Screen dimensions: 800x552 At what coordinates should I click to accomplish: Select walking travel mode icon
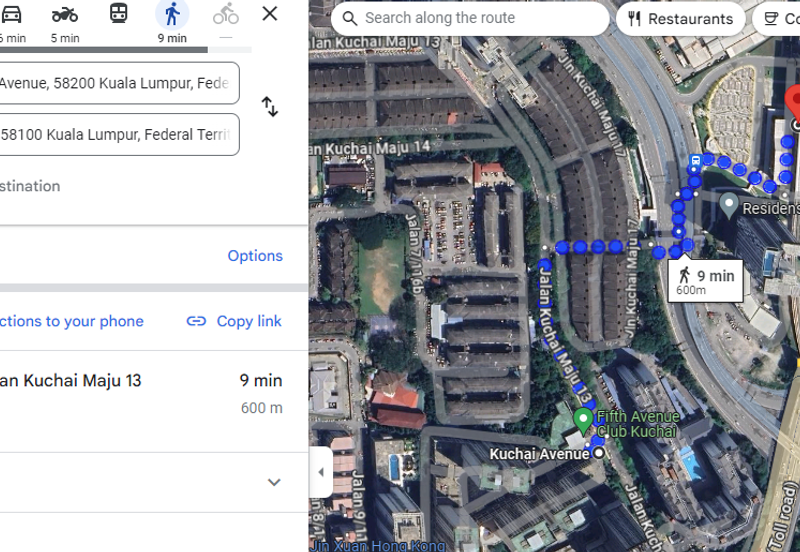click(172, 15)
